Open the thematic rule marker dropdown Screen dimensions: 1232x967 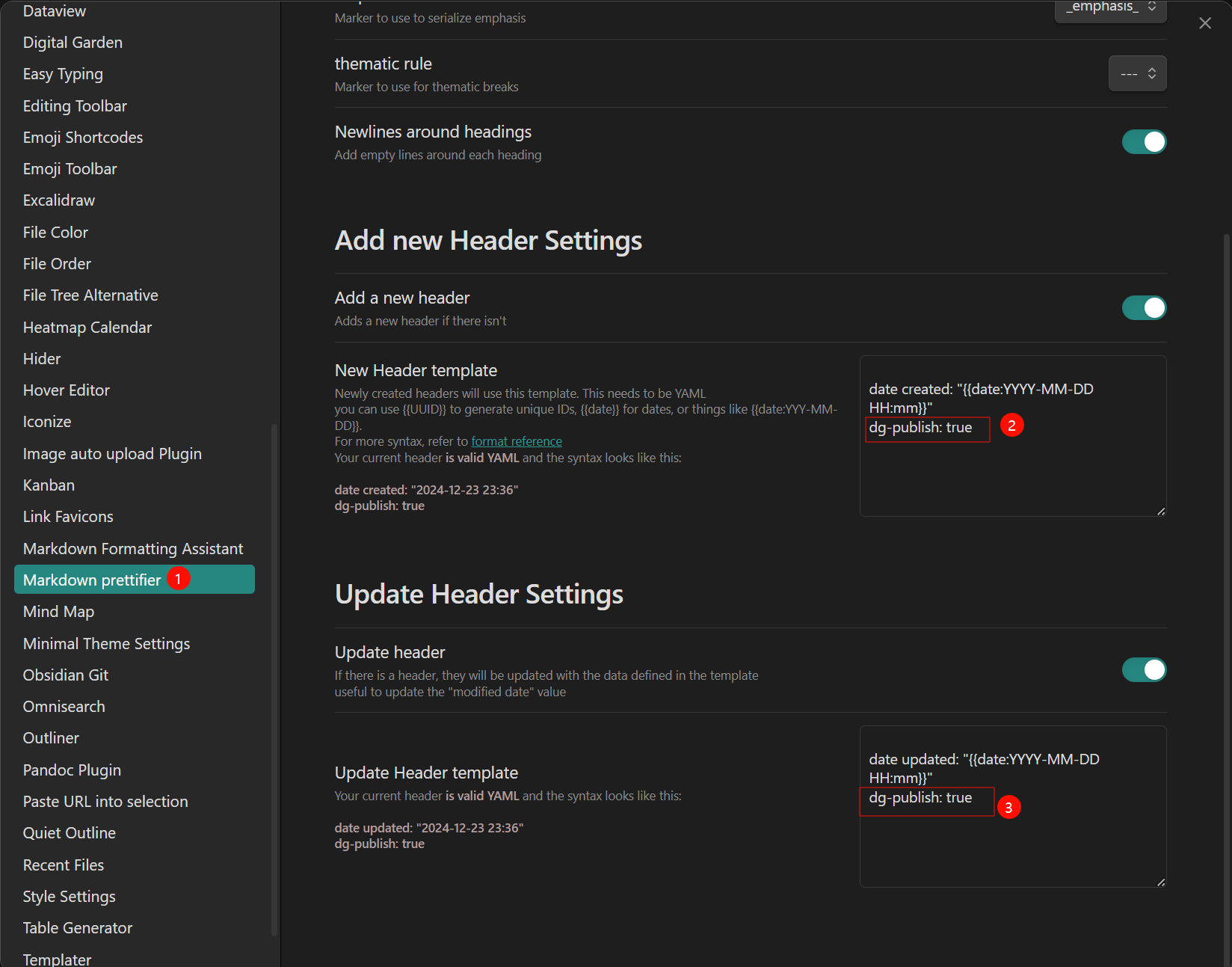[1137, 73]
